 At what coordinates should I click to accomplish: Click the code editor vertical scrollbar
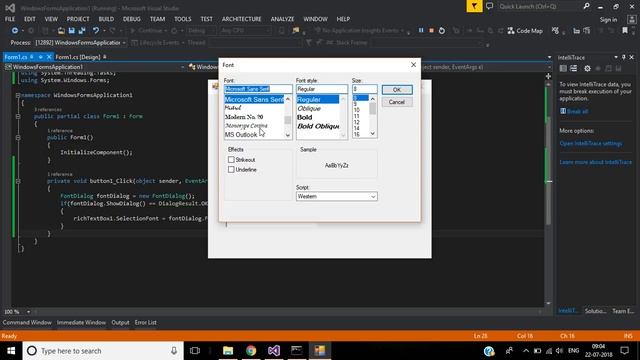548,171
